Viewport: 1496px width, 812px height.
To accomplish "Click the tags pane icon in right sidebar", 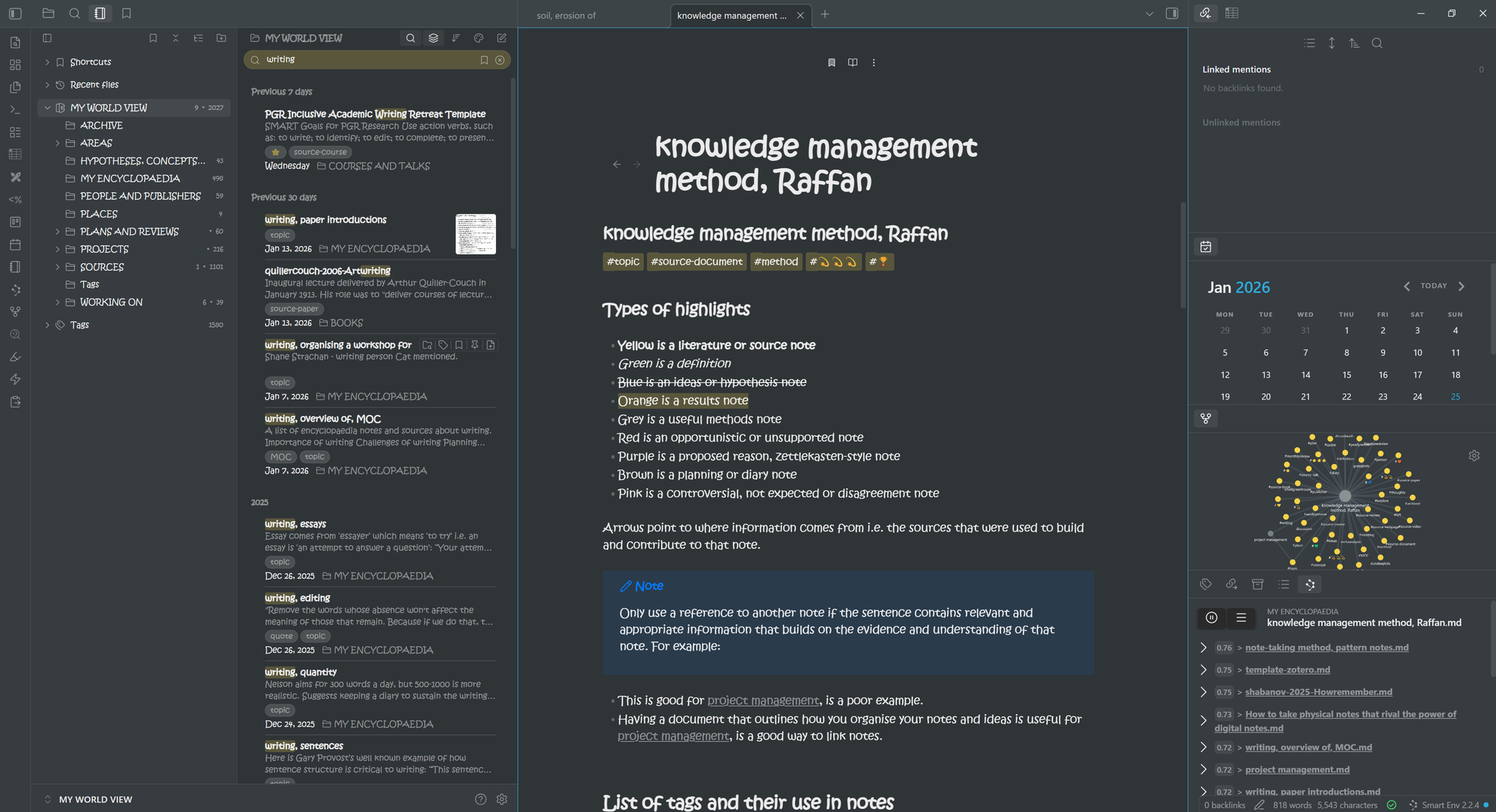I will (1206, 585).
